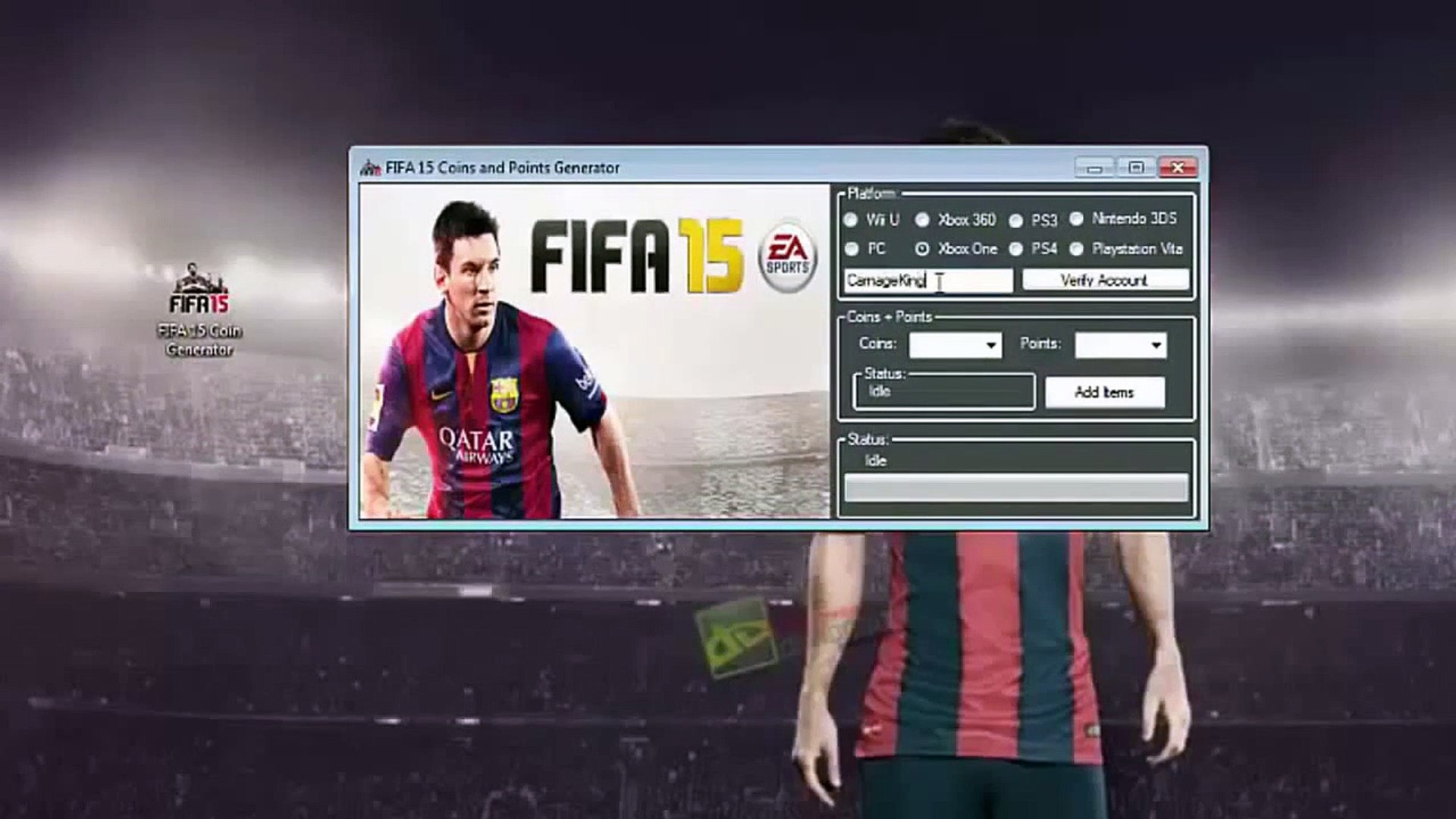The width and height of the screenshot is (1456, 819).
Task: Choose the PS3 radio button
Action: click(x=1016, y=221)
